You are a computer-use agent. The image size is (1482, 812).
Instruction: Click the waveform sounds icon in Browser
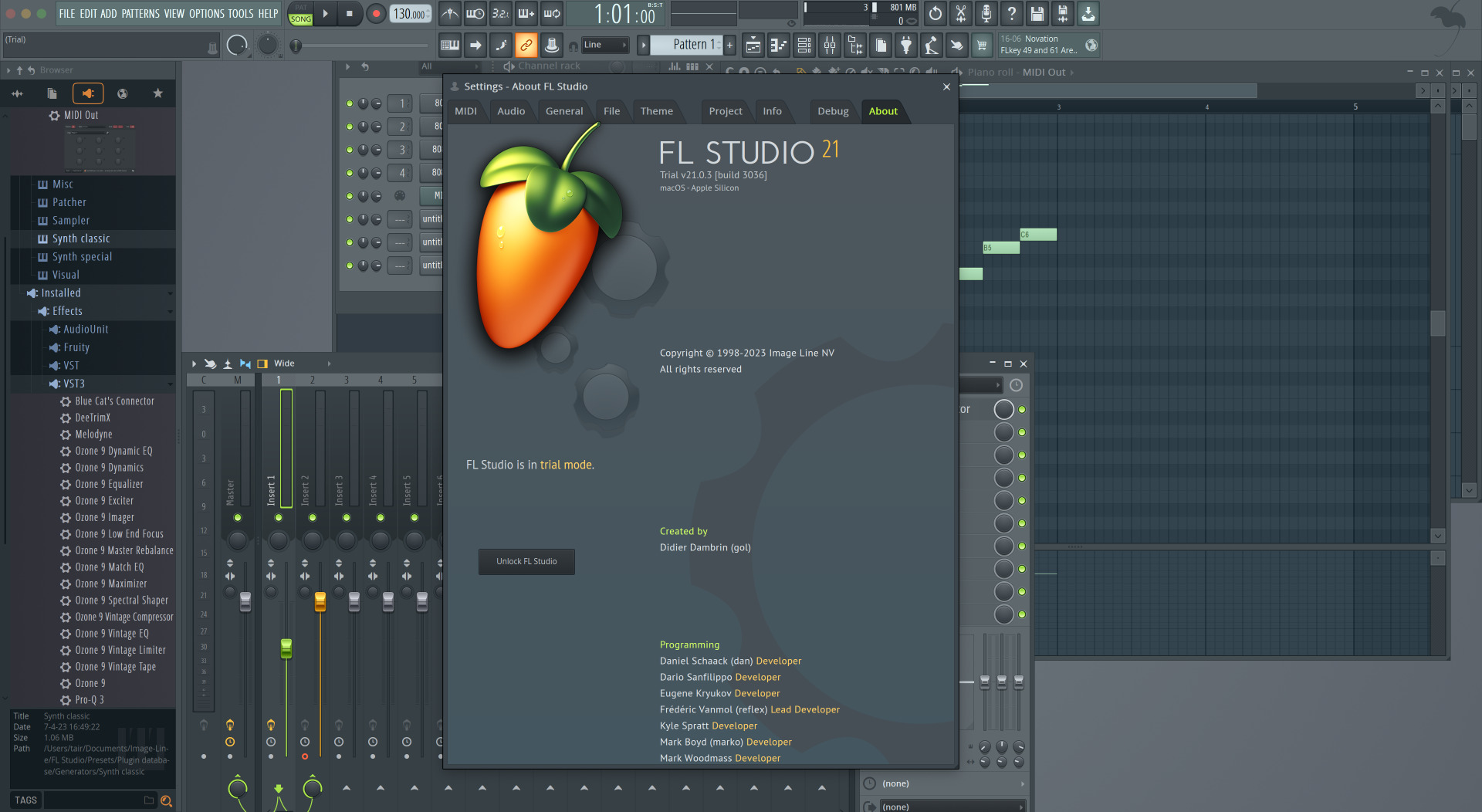(17, 93)
